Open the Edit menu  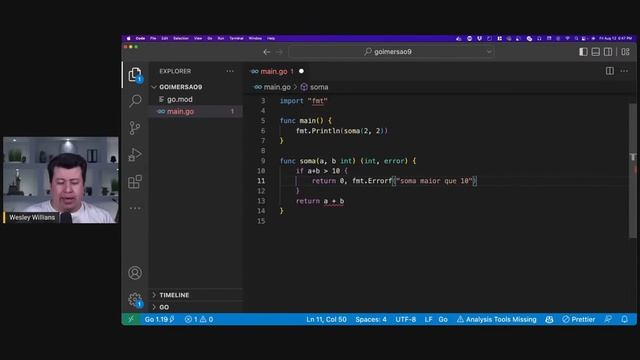pyautogui.click(x=164, y=38)
